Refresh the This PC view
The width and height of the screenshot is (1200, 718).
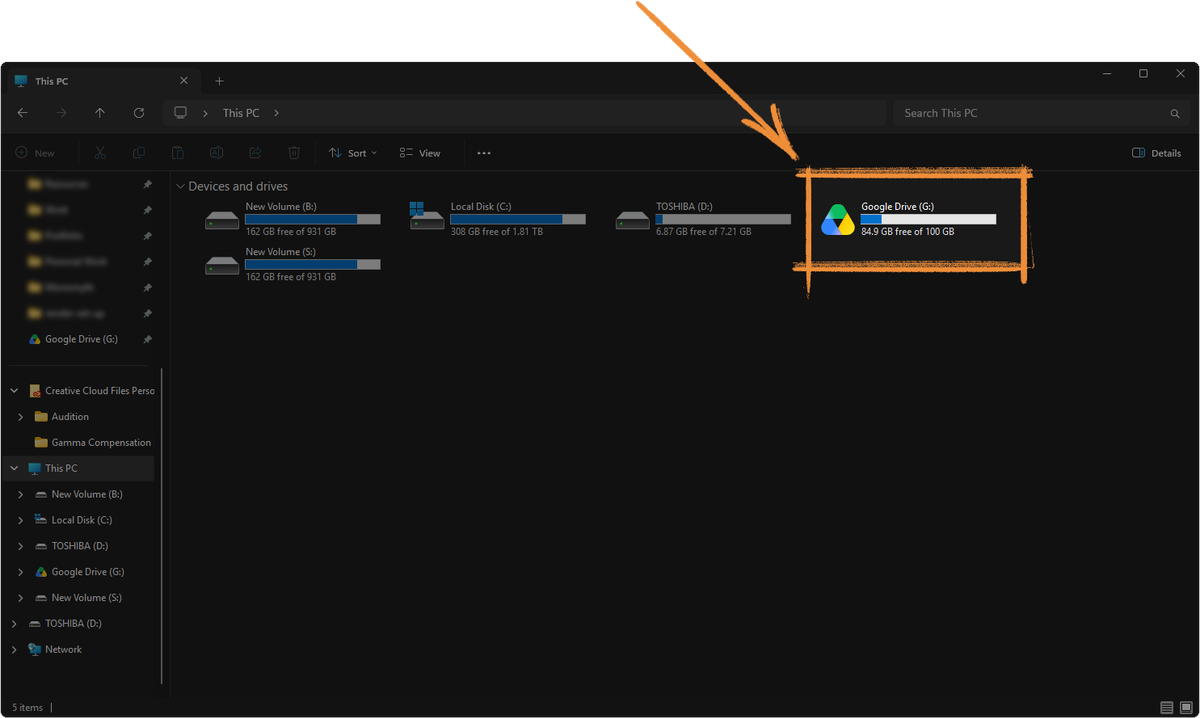pos(138,113)
